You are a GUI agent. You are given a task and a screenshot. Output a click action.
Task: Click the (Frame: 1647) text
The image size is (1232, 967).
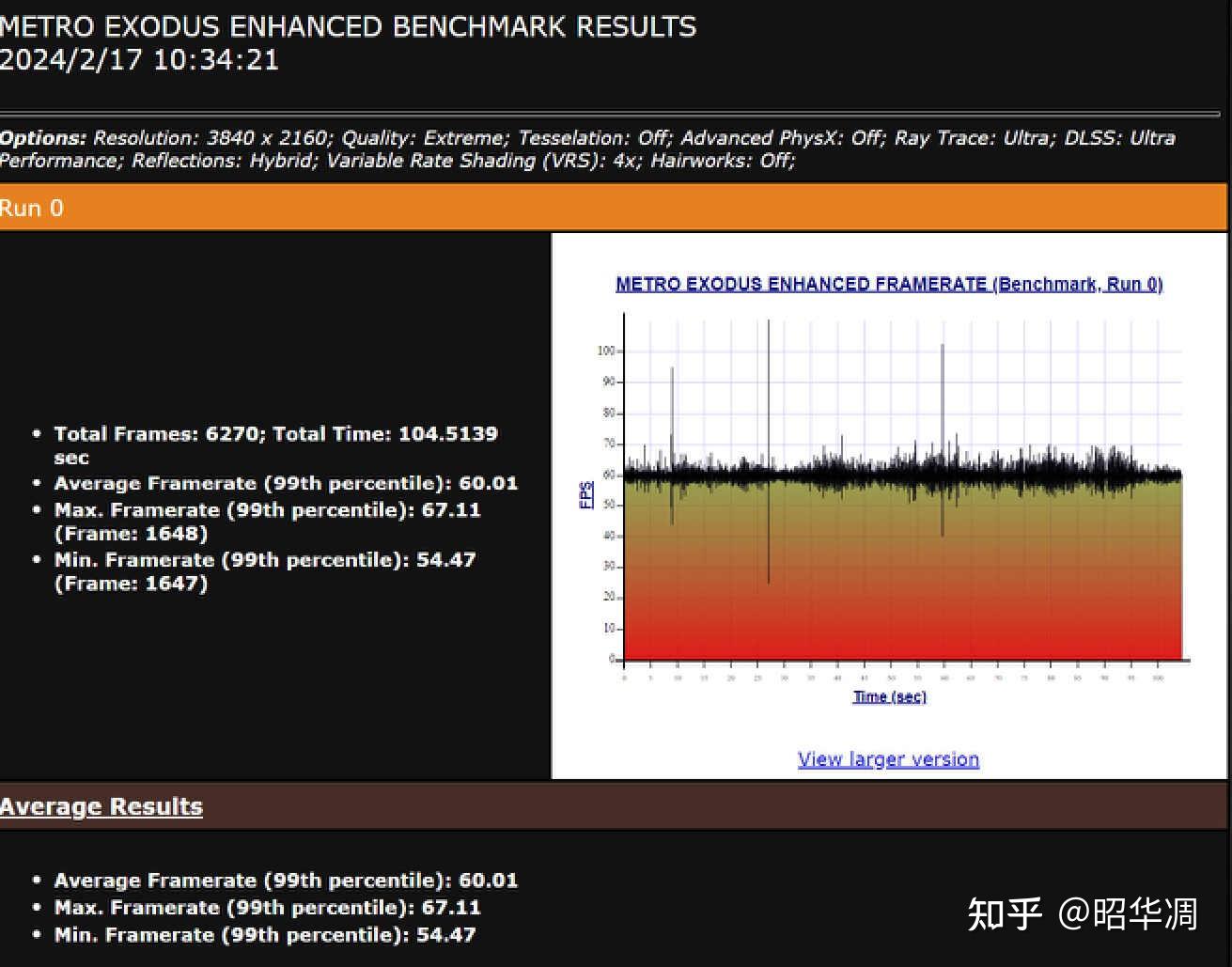131,584
